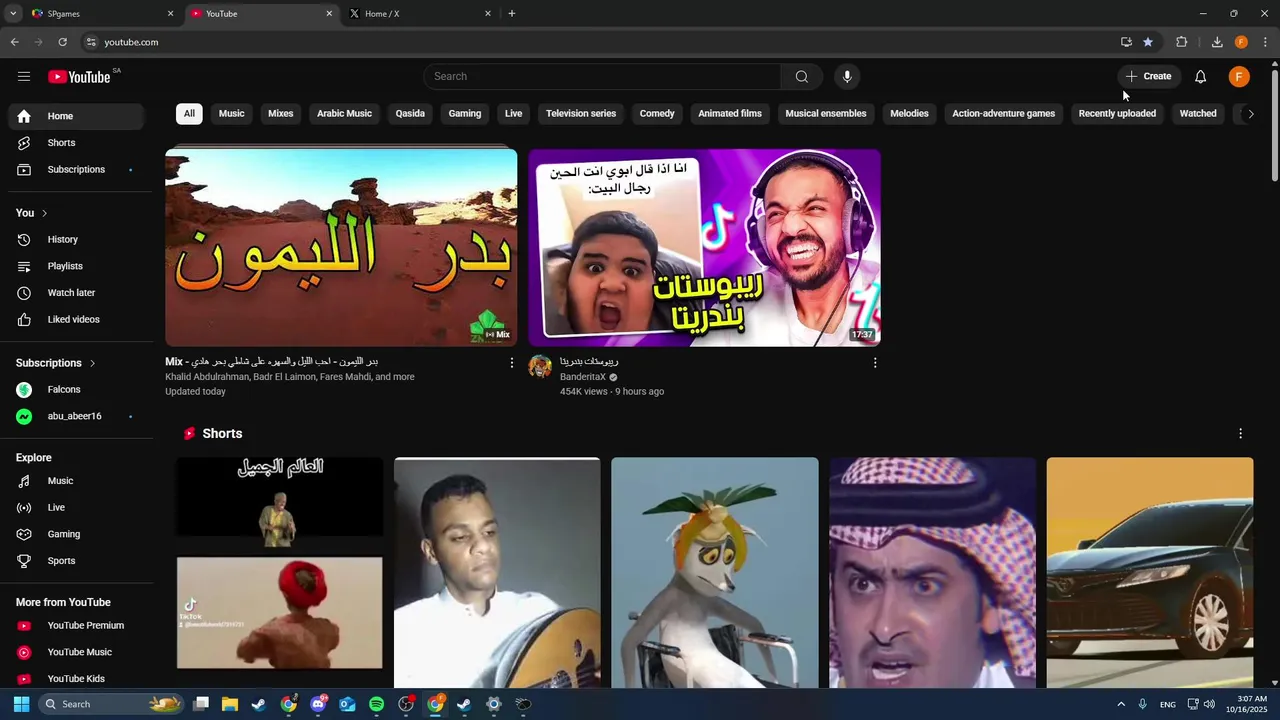The width and height of the screenshot is (1280, 720).
Task: Open YouTube Premium
Action: click(x=76, y=626)
